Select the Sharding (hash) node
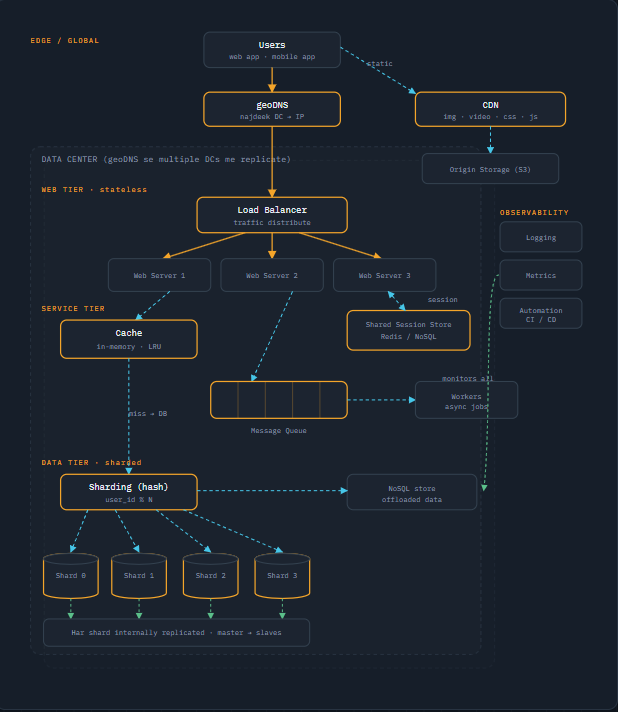This screenshot has height=712, width=618. coord(129,492)
